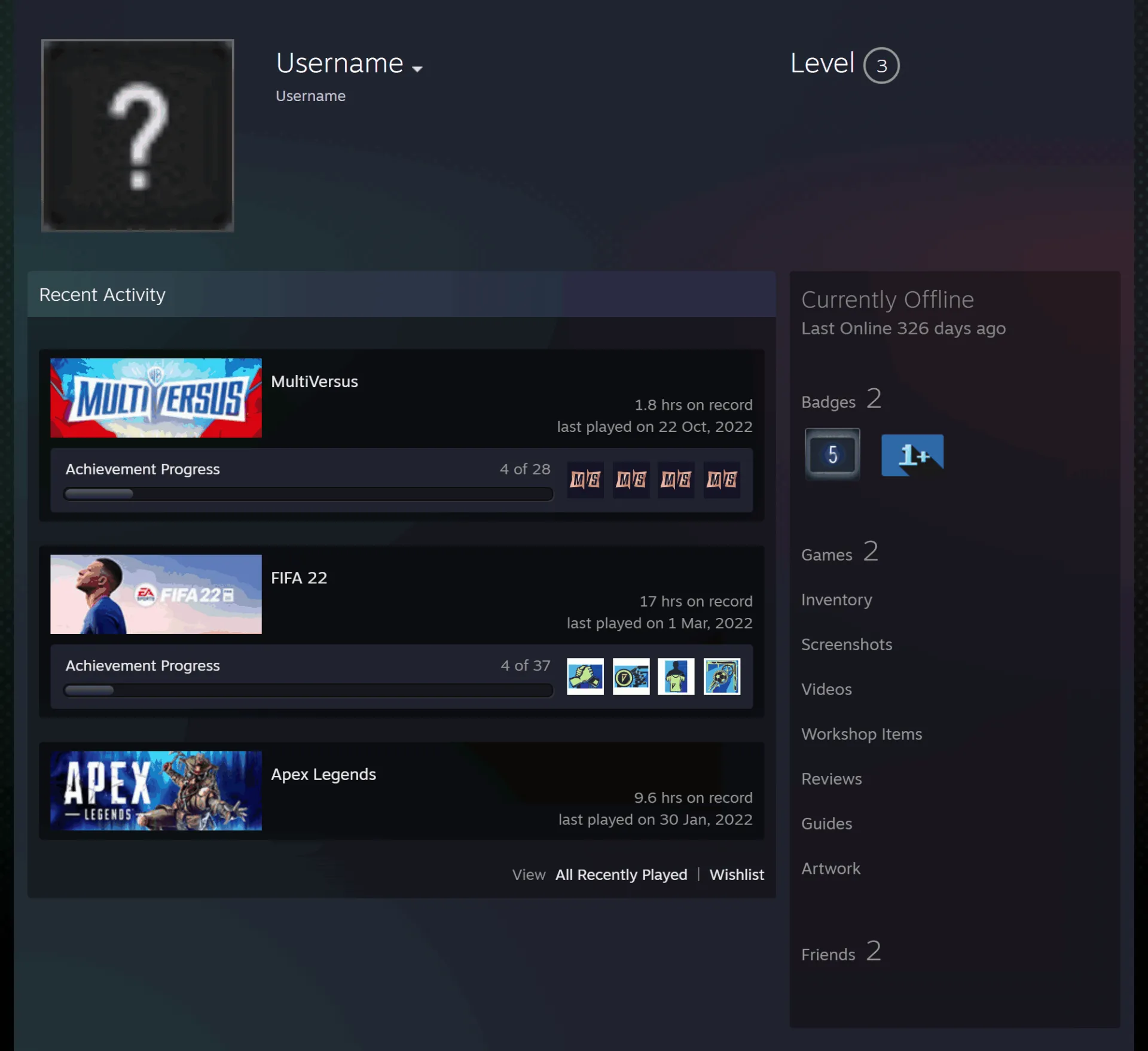Click the MultiVersus achievement progress bar
The image size is (1148, 1051).
(x=308, y=494)
